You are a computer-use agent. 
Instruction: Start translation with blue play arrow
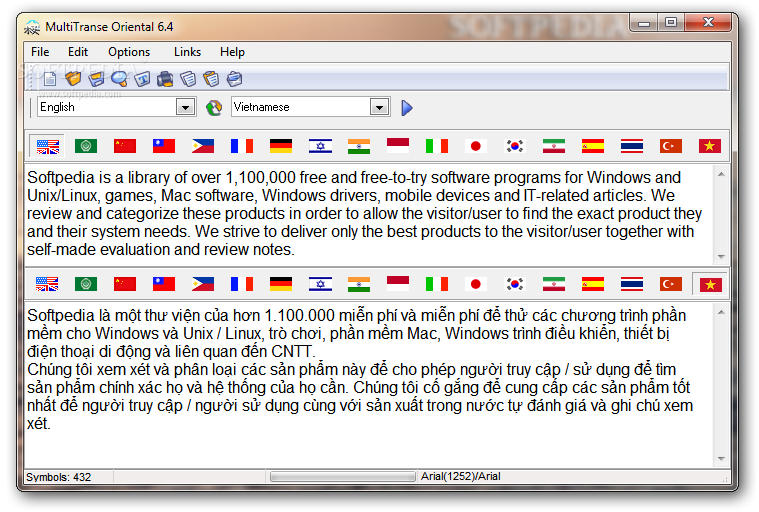pyautogui.click(x=407, y=107)
